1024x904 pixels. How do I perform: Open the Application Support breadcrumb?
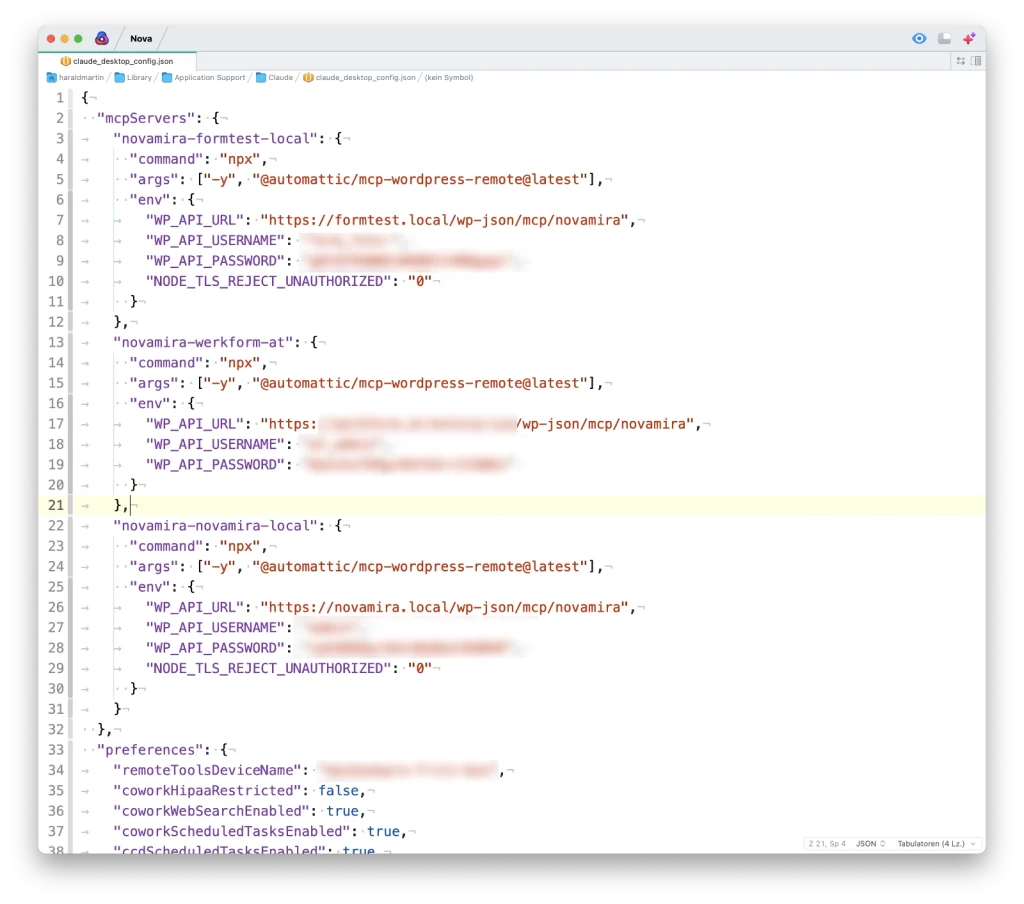[x=204, y=77]
